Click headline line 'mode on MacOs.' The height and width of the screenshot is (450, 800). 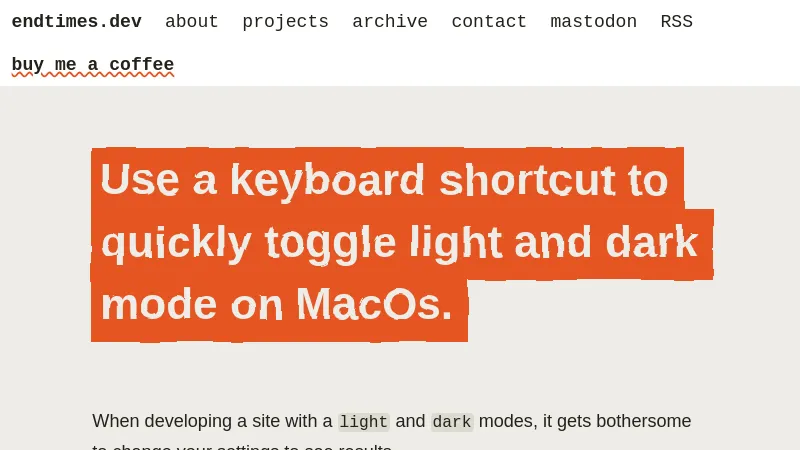point(277,304)
